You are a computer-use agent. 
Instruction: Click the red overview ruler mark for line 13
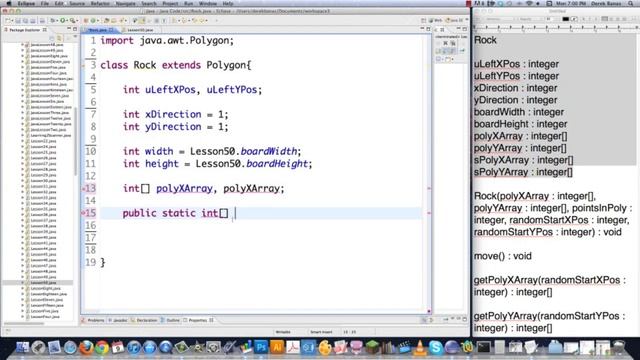tap(429, 189)
